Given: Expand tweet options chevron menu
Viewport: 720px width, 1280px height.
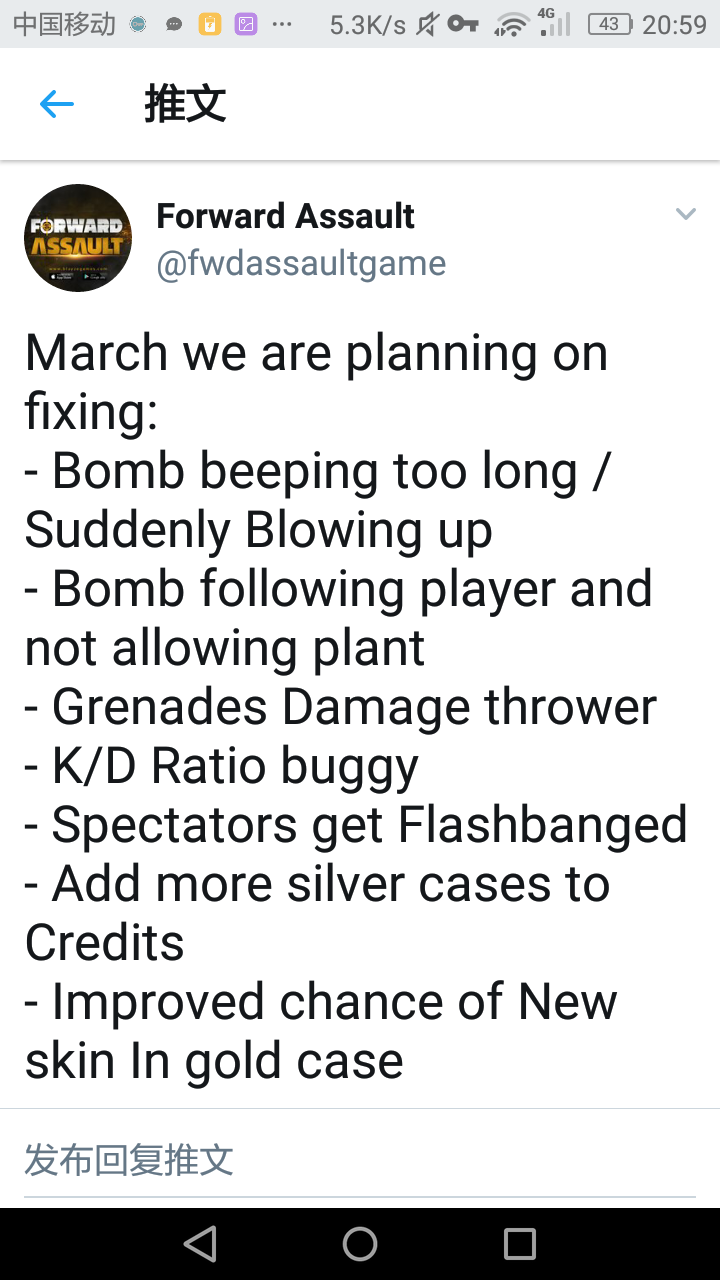Looking at the screenshot, I should 685,214.
